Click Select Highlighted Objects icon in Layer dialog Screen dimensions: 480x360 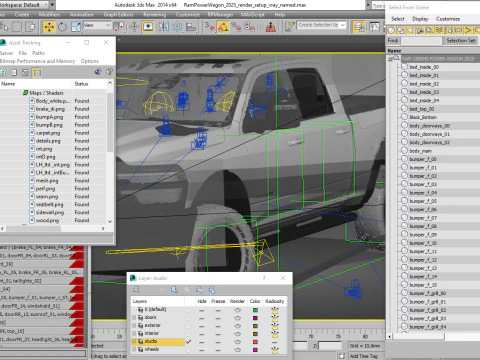(x=174, y=290)
